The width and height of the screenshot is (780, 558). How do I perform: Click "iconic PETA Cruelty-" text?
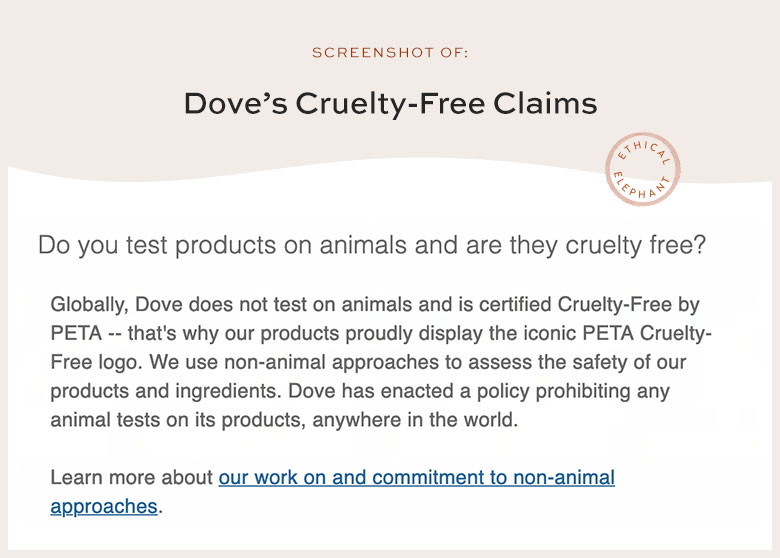click(617, 333)
